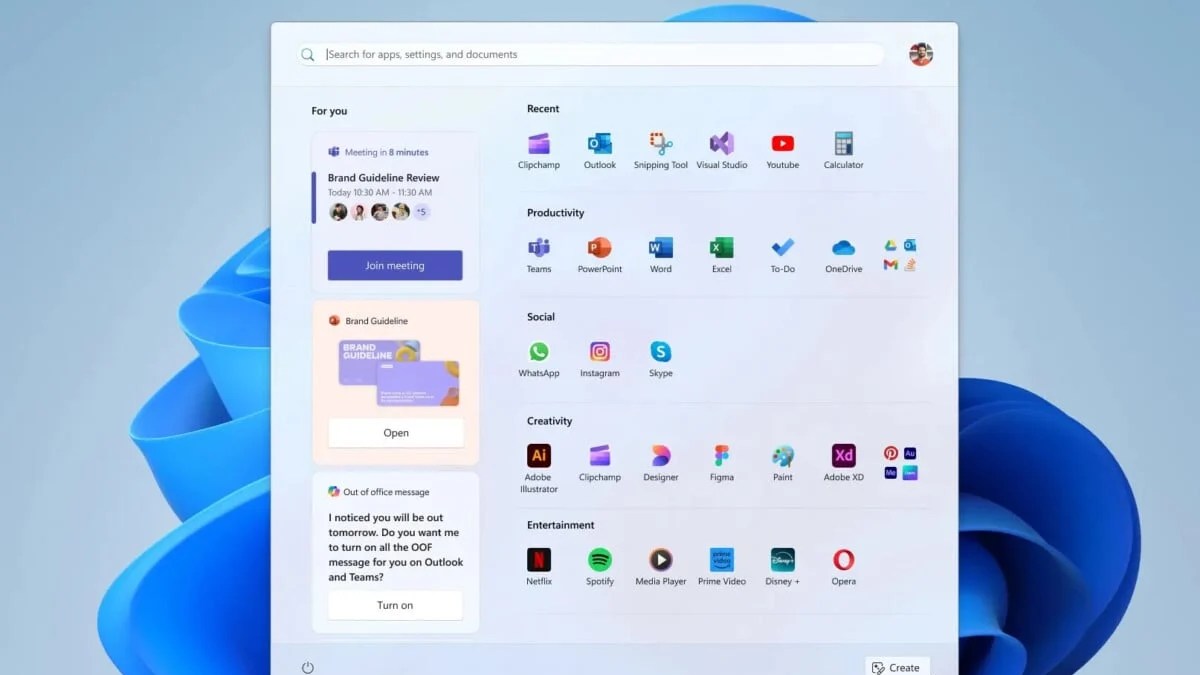Image resolution: width=1200 pixels, height=675 pixels.
Task: Open the Brand Guideline presentation thumbnail
Action: point(398,372)
